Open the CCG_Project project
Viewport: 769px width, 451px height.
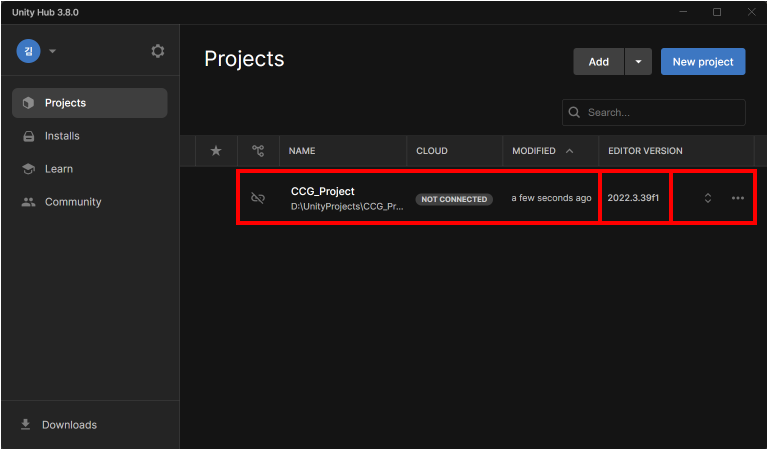pyautogui.click(x=322, y=191)
